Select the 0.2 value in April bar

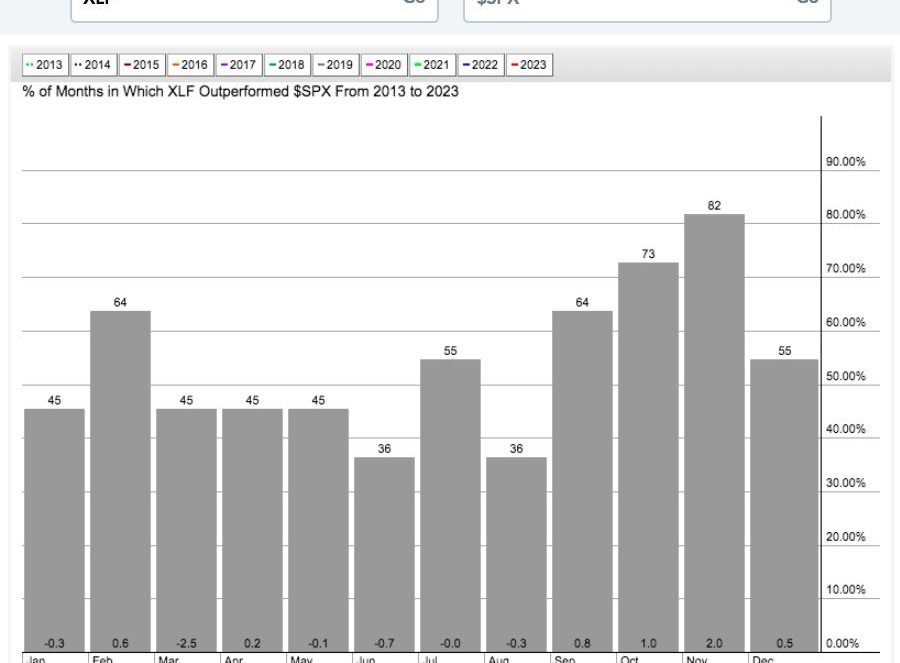point(253,643)
